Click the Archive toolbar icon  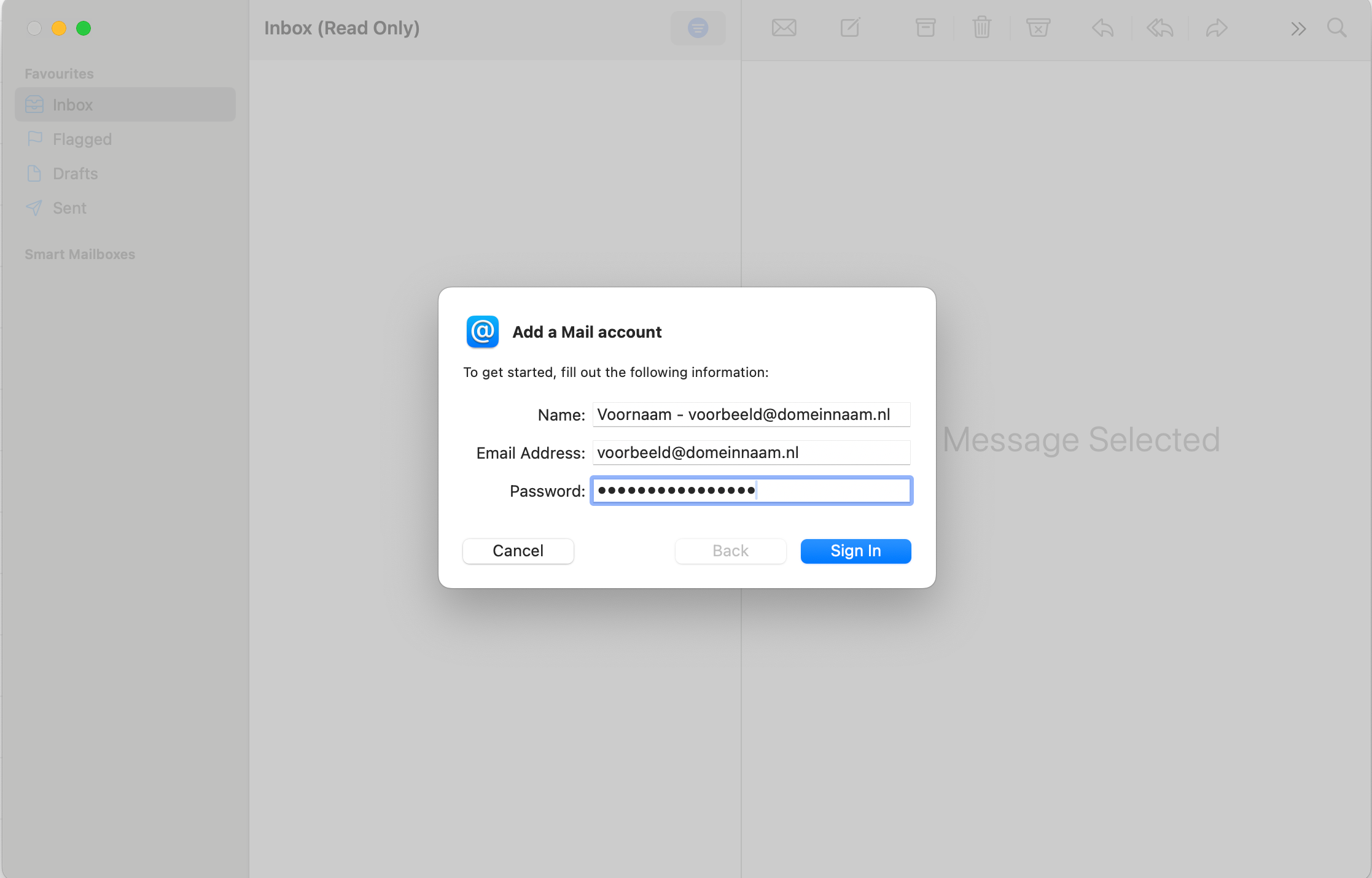click(x=925, y=28)
